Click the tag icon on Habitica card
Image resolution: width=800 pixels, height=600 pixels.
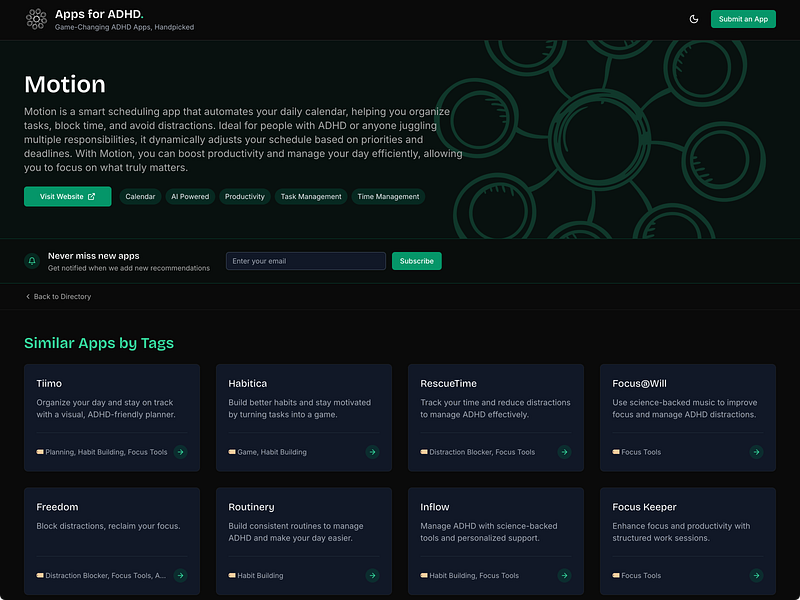click(232, 452)
